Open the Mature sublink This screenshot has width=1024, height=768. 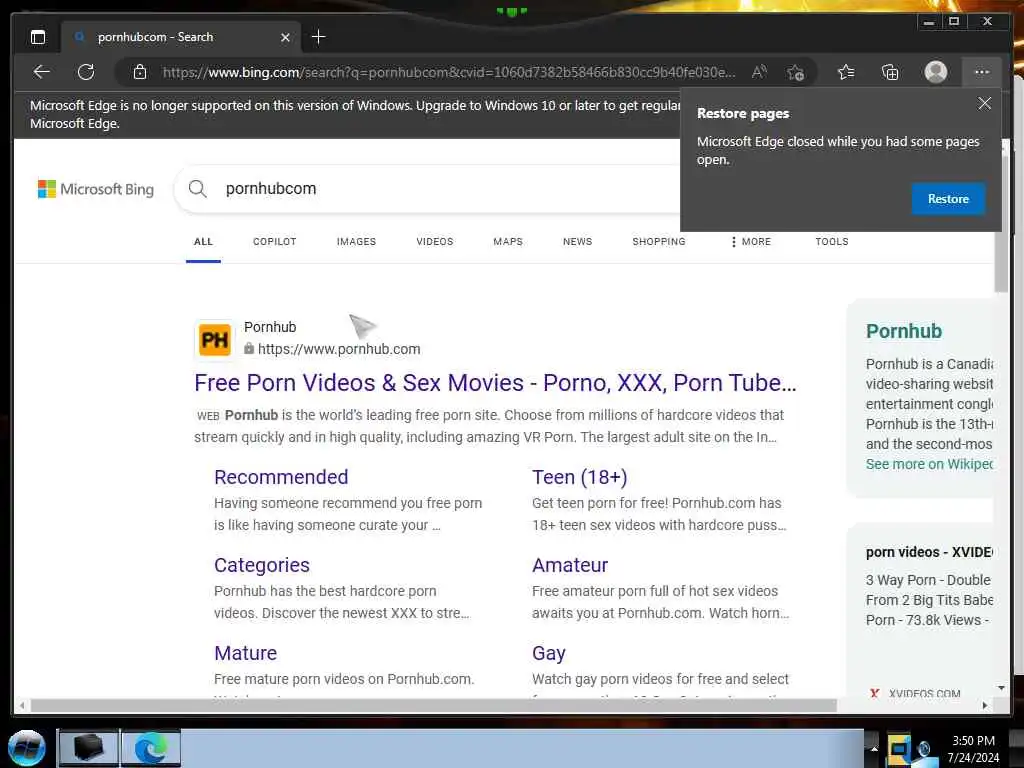coord(245,653)
